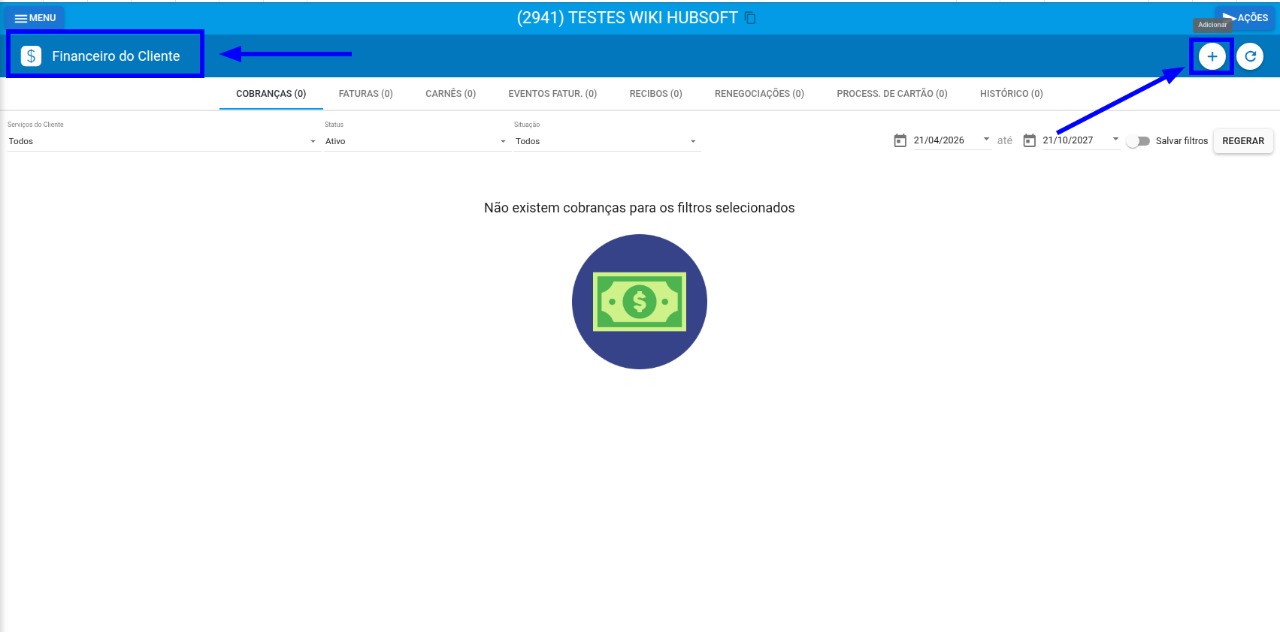The image size is (1280, 632).
Task: Expand end date dropdown arrow
Action: [x=1116, y=139]
